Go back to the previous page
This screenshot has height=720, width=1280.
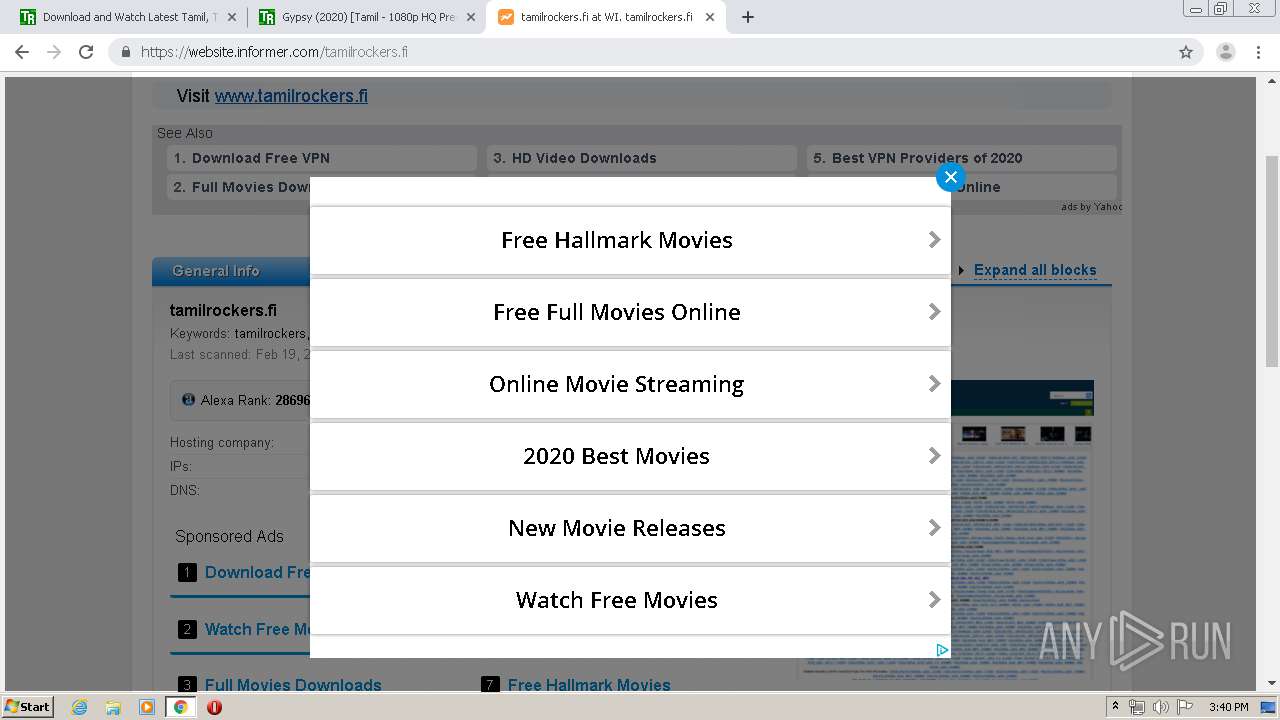pos(22,52)
